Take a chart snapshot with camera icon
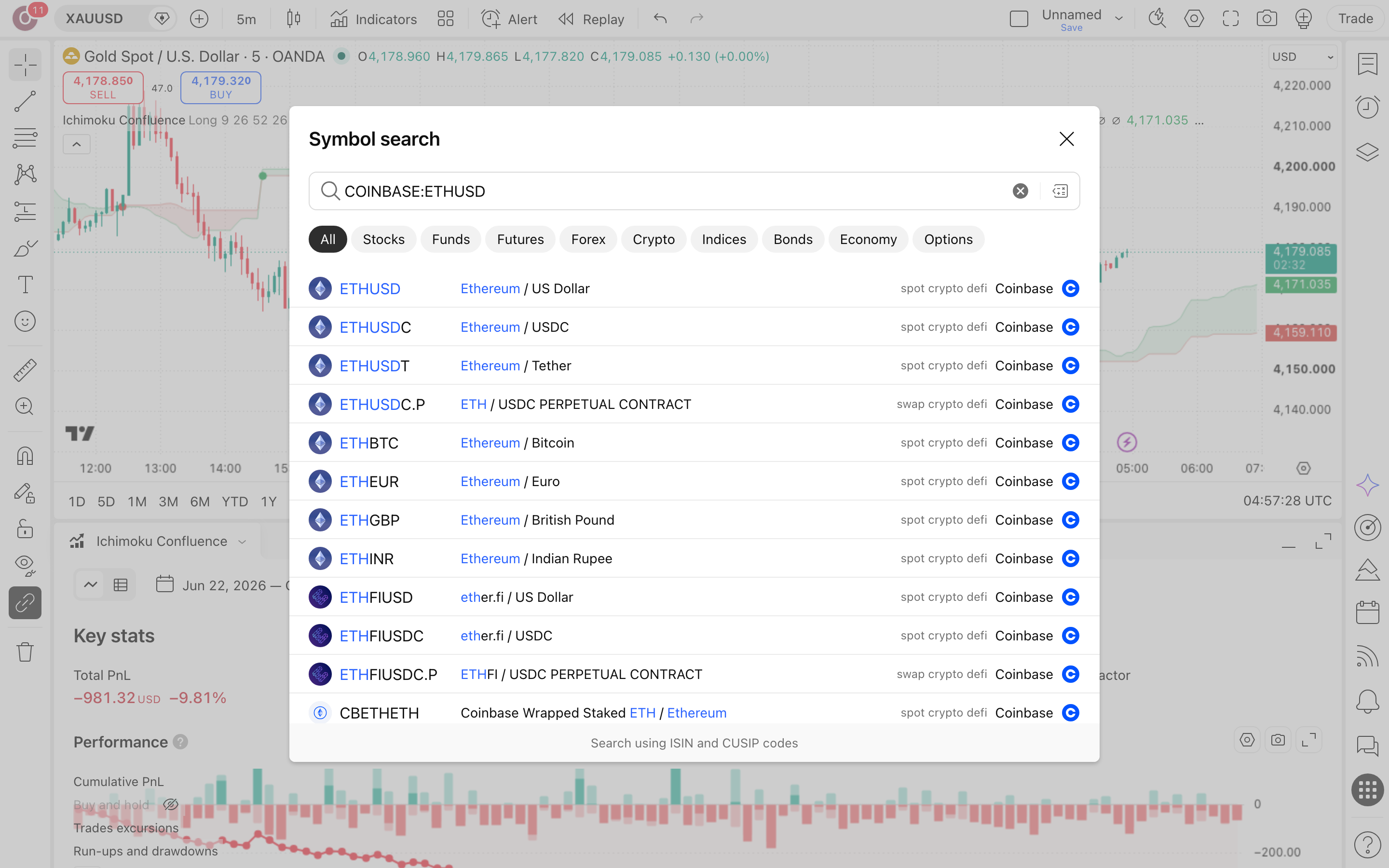 pyautogui.click(x=1267, y=19)
